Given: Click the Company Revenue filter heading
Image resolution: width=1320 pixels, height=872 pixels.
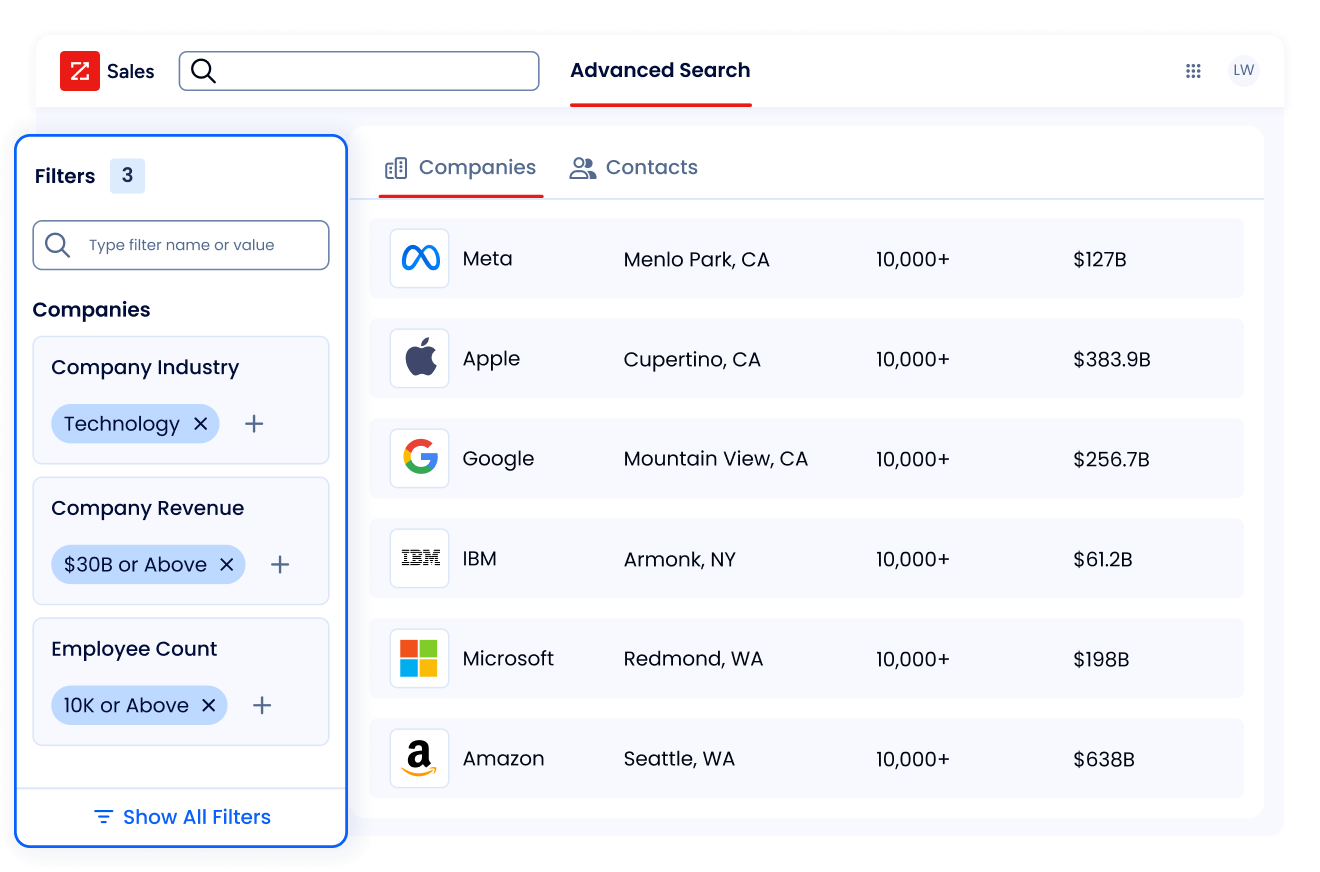Looking at the screenshot, I should coord(148,508).
